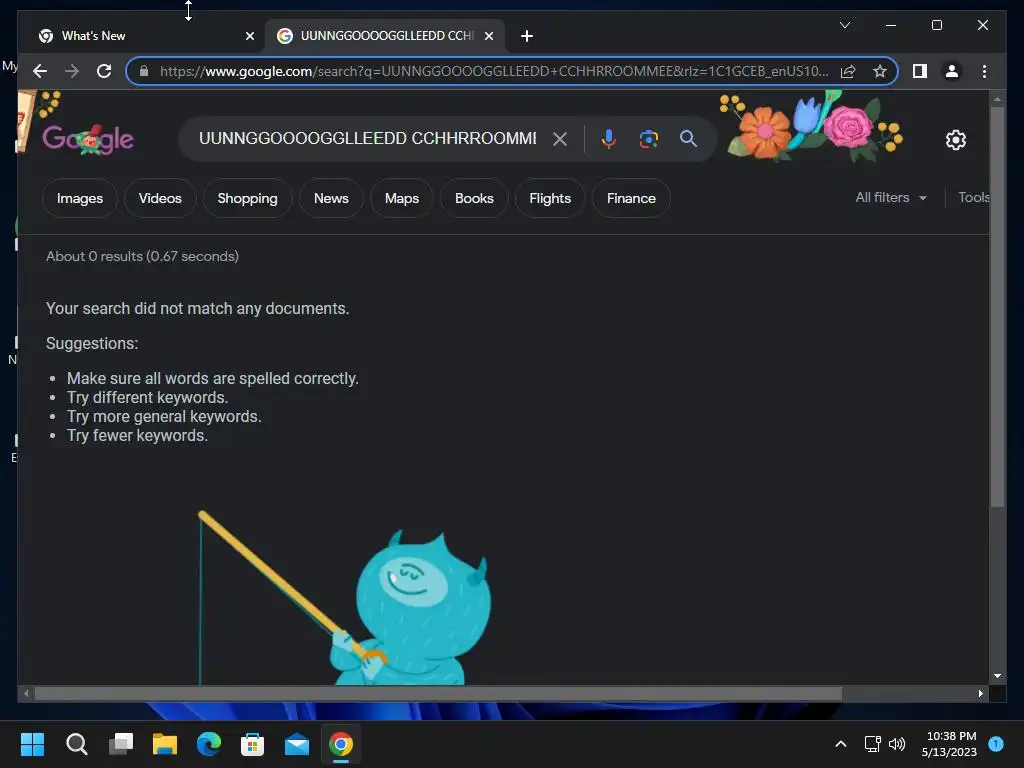
Task: Click the forward navigation arrow
Action: pos(72,71)
